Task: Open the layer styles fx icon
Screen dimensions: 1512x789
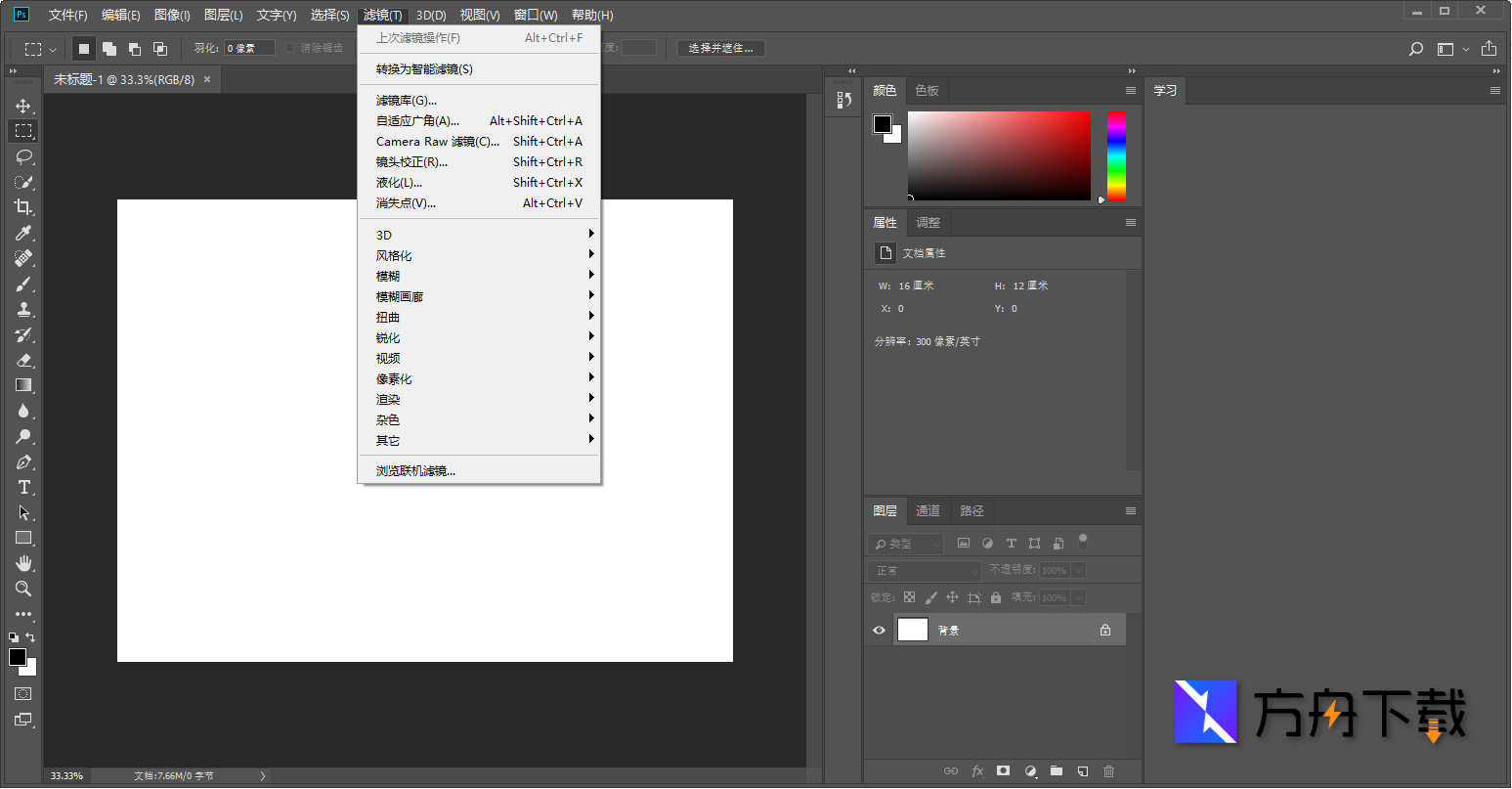Action: tap(977, 770)
